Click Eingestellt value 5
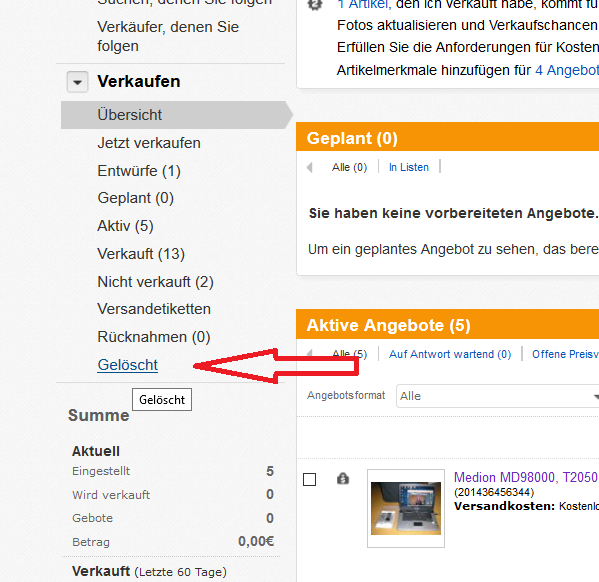Viewport: 599px width, 582px height. 270,471
